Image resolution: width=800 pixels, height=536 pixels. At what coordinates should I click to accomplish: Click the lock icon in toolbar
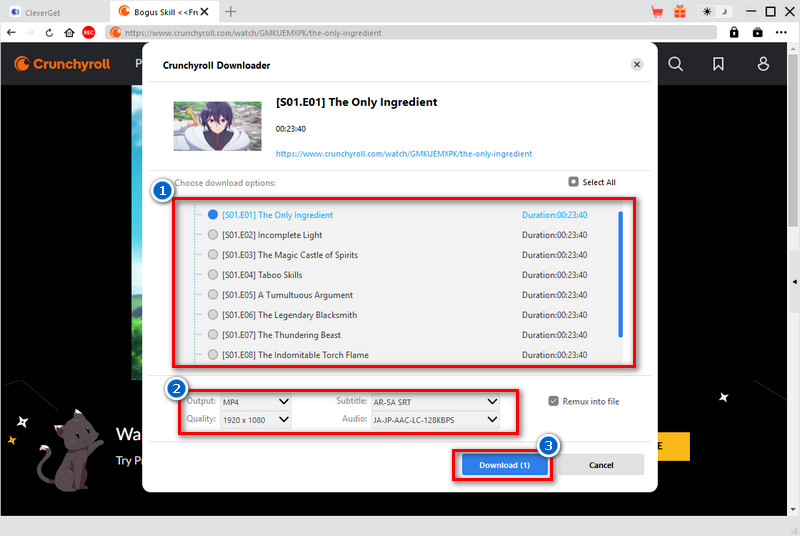[734, 33]
